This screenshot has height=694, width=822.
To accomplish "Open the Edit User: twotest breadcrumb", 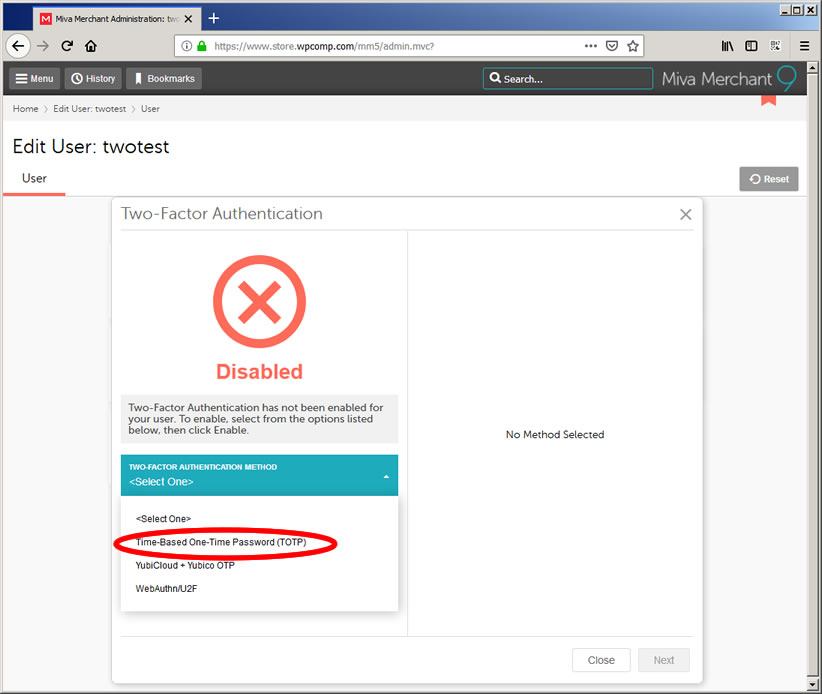I will pos(90,109).
